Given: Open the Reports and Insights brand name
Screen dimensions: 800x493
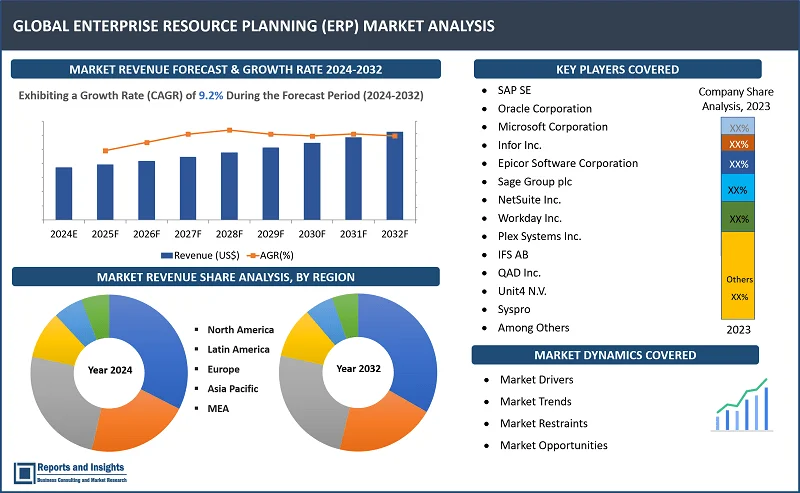Looking at the screenshot, I should pos(81,467).
